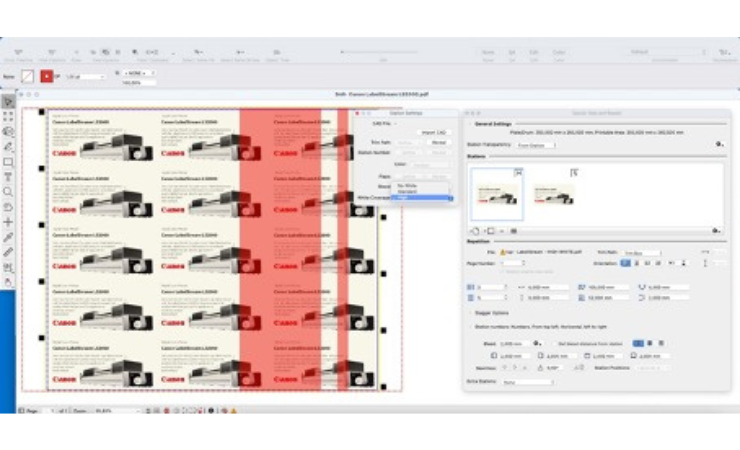
Task: Select the first highlighted bleed mode button
Action: (638, 343)
